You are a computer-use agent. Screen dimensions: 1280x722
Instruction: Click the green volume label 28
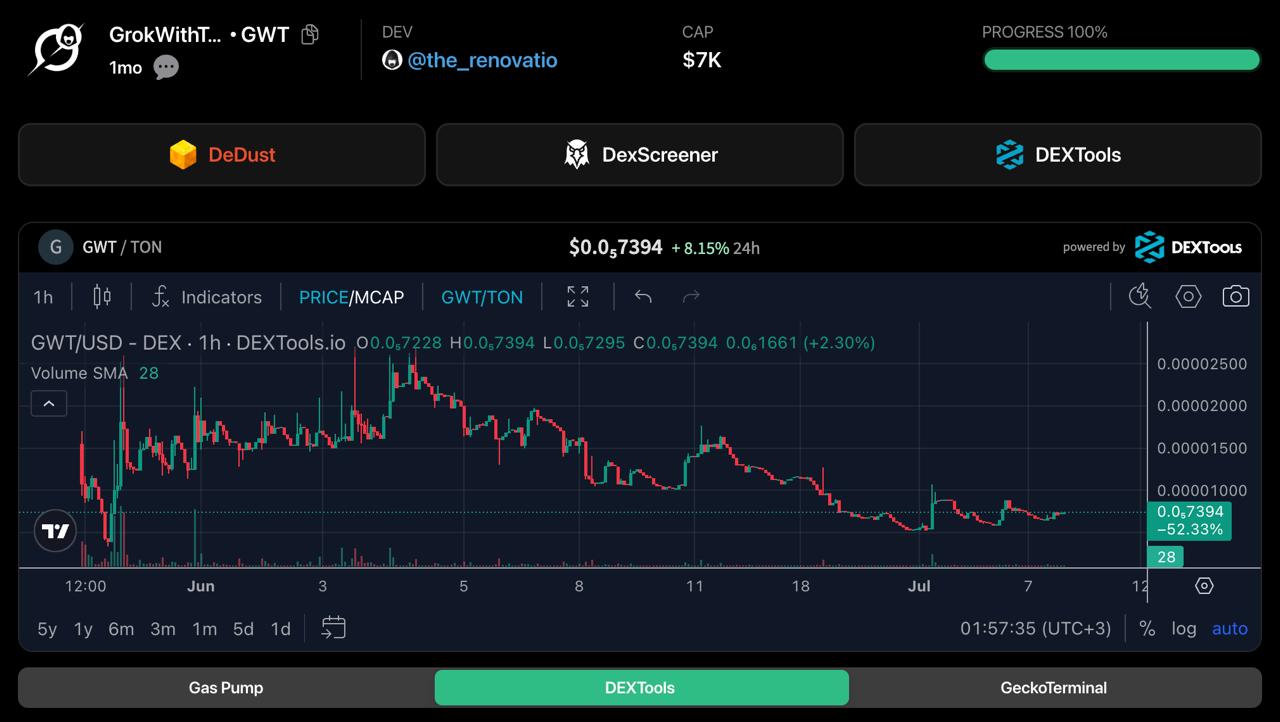(x=1166, y=557)
